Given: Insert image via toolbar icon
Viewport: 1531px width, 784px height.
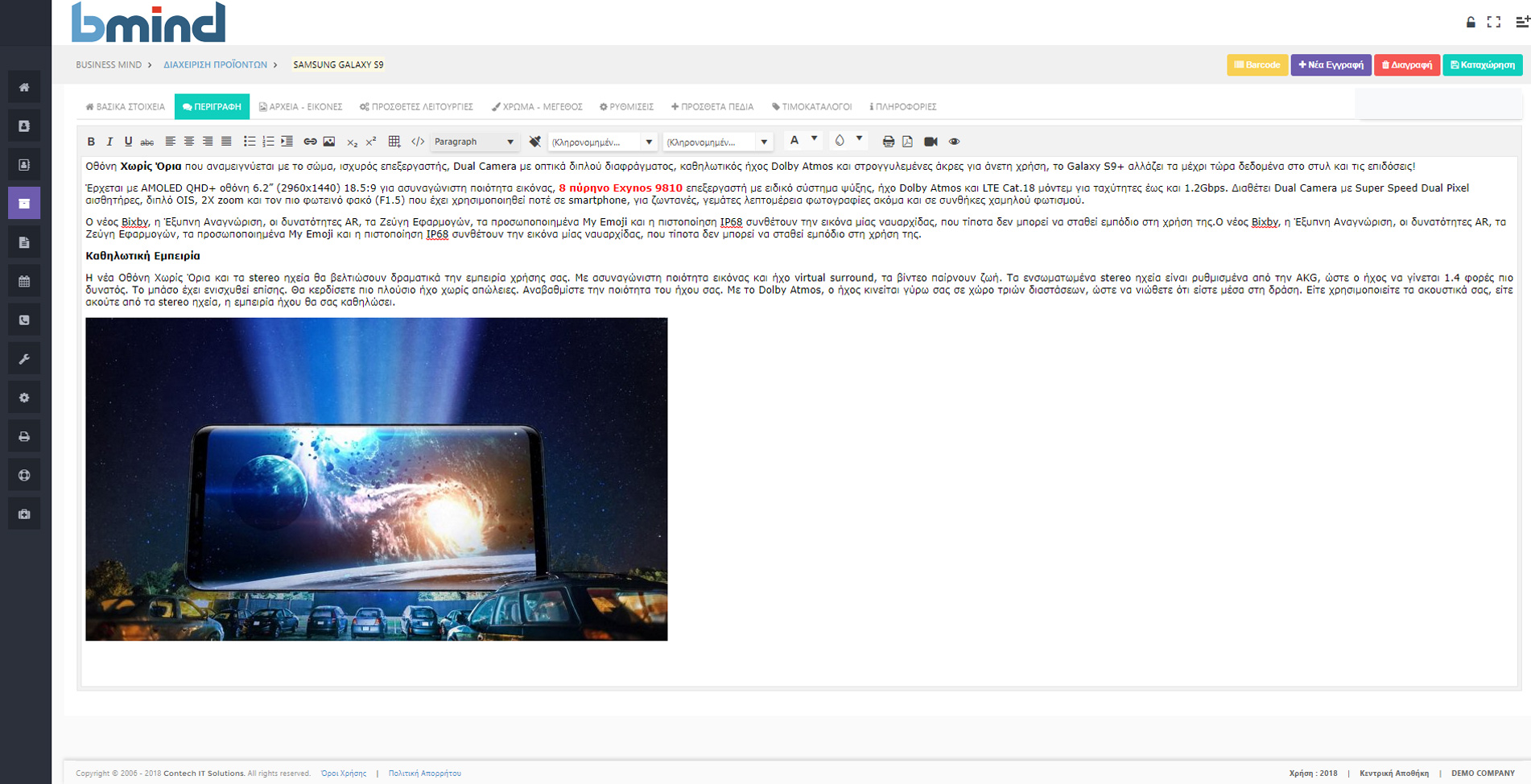Looking at the screenshot, I should click(329, 142).
